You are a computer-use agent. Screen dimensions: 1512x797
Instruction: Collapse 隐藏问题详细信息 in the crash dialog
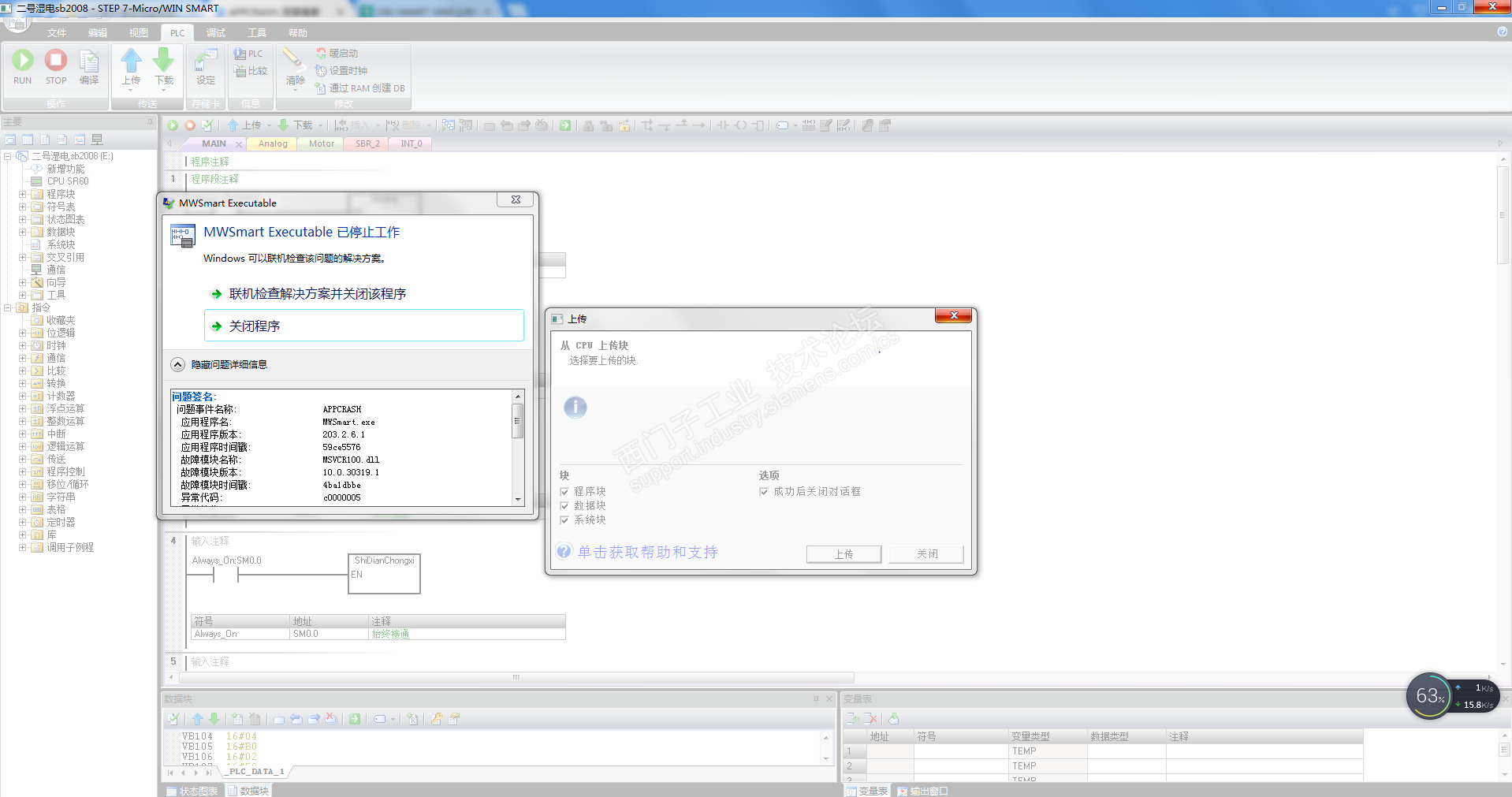[x=178, y=365]
